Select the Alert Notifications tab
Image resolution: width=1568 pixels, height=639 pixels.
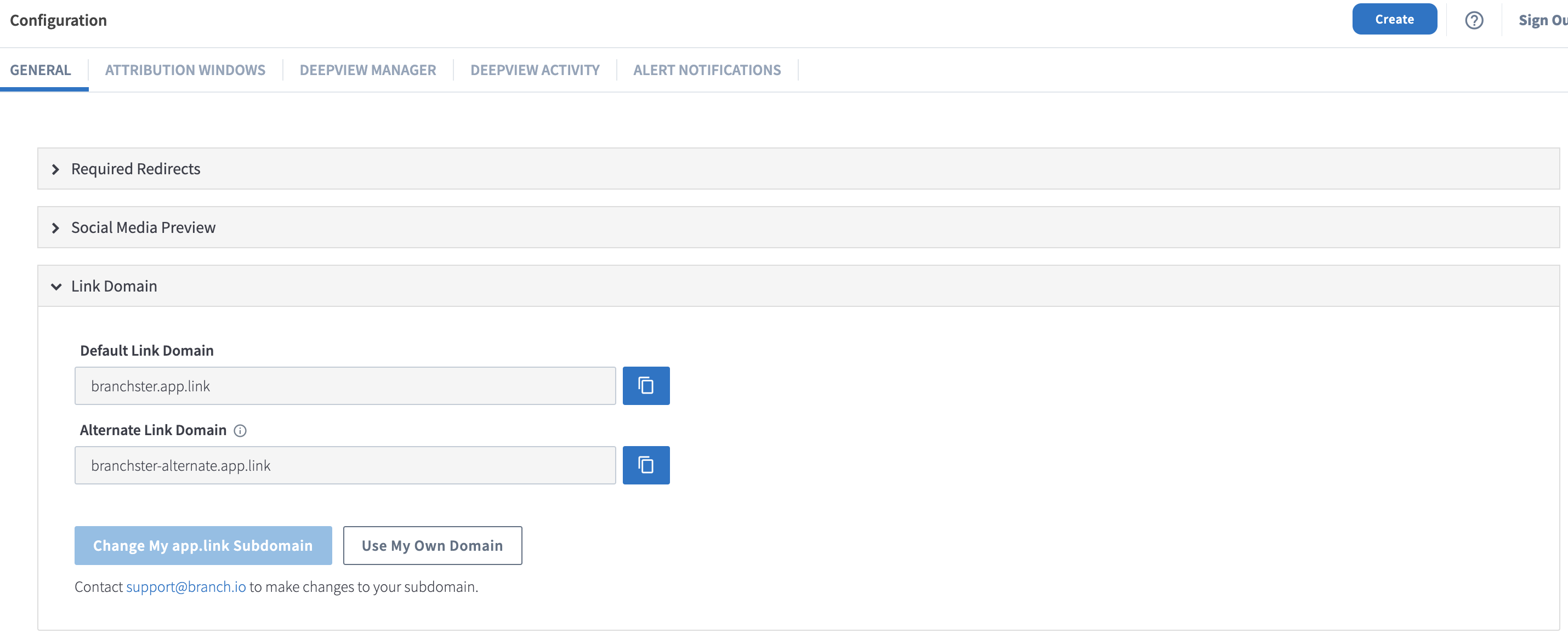coord(707,70)
